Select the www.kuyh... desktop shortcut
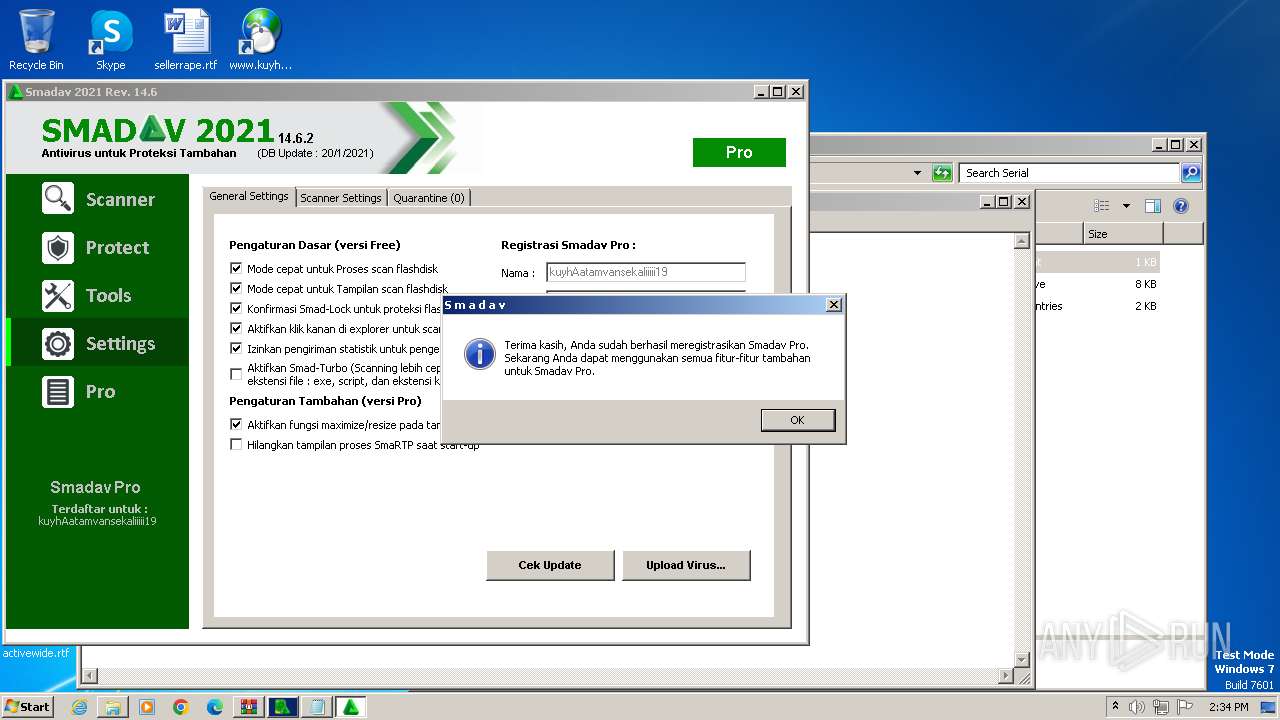 coord(260,40)
